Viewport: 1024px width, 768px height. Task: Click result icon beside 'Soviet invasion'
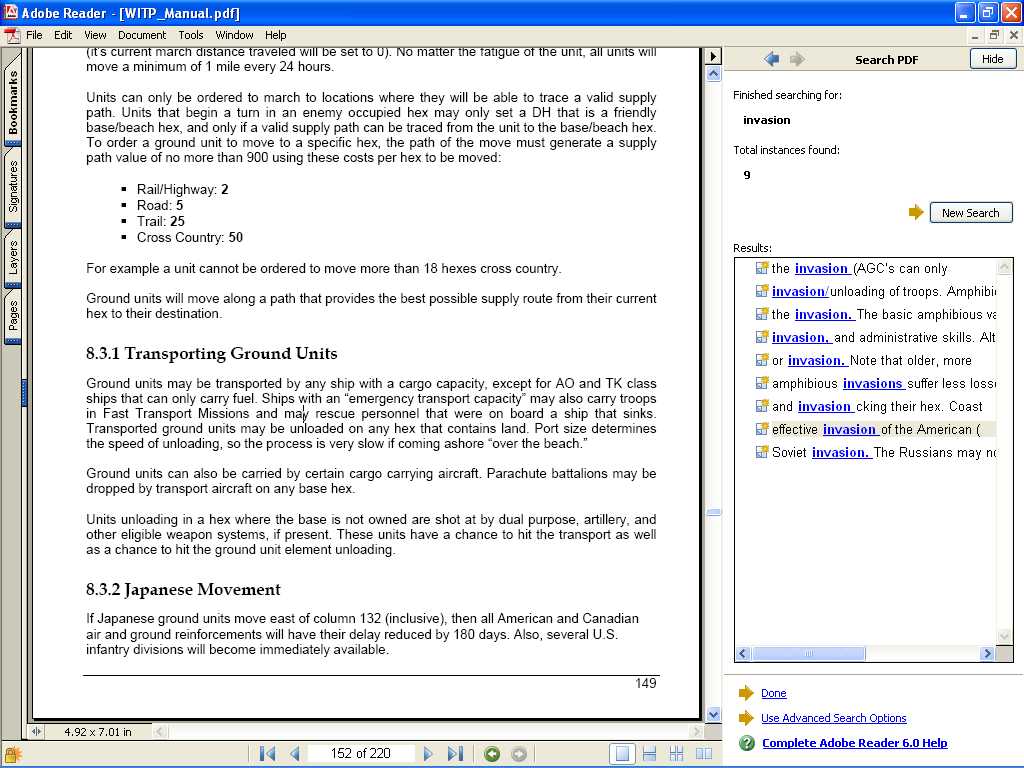(x=761, y=451)
